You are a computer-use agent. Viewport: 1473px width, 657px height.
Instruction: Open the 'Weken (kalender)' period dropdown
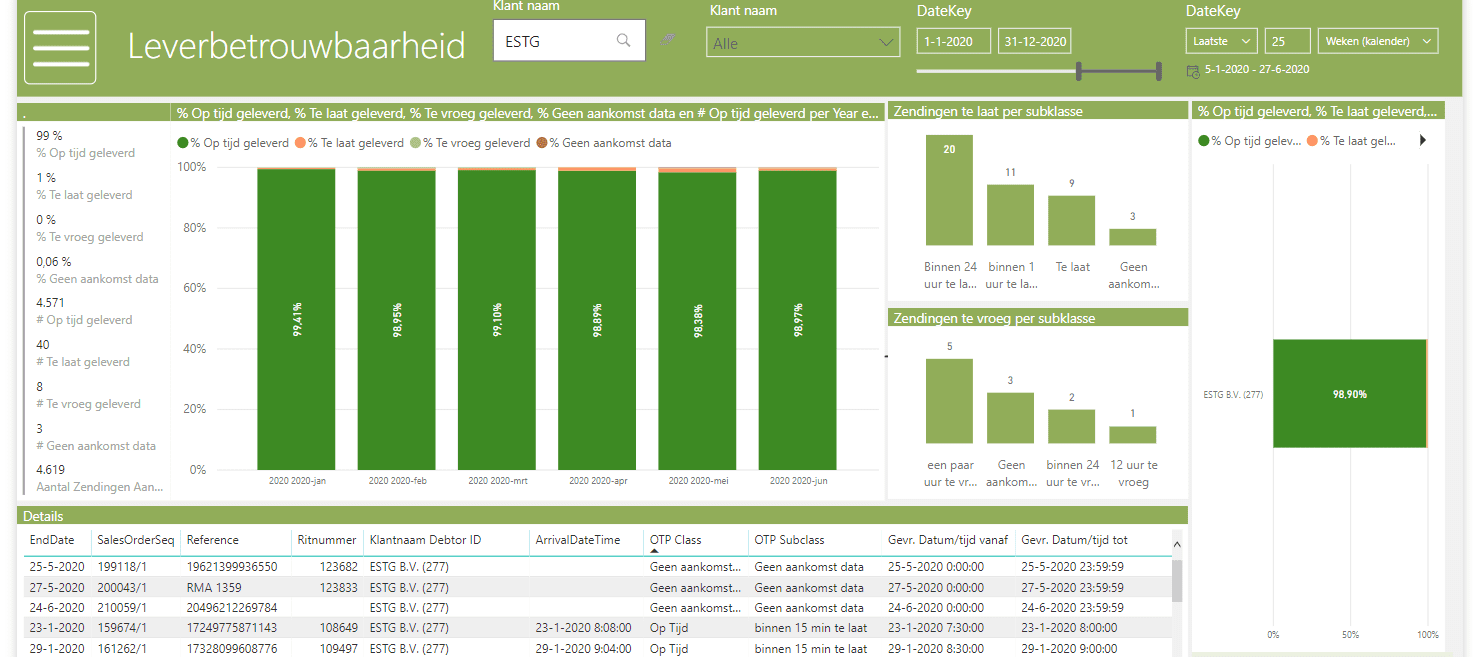[1377, 41]
